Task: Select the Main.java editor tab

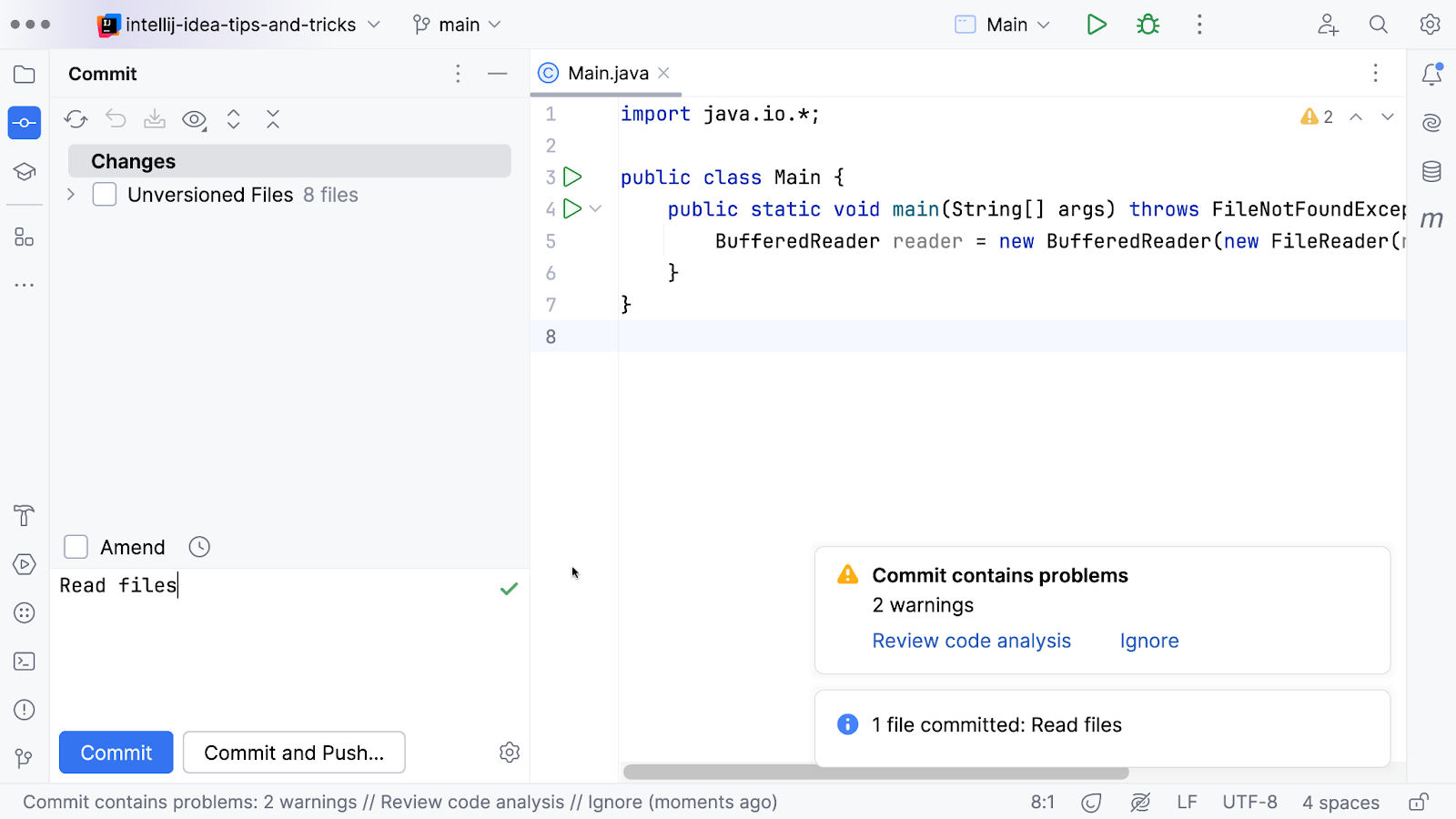Action: pyautogui.click(x=607, y=73)
